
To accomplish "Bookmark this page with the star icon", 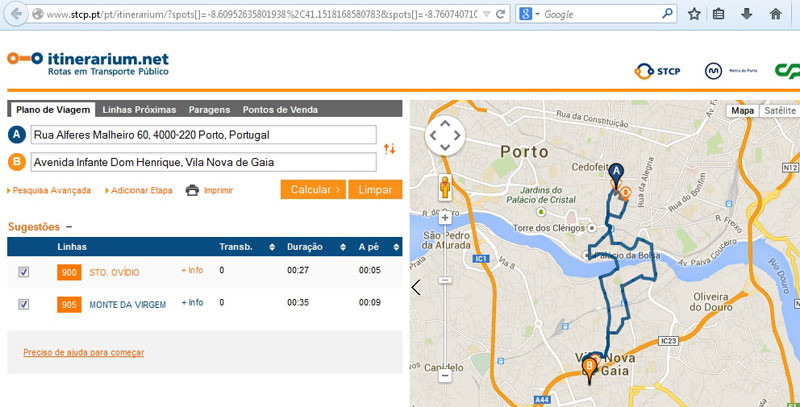I will [x=694, y=14].
